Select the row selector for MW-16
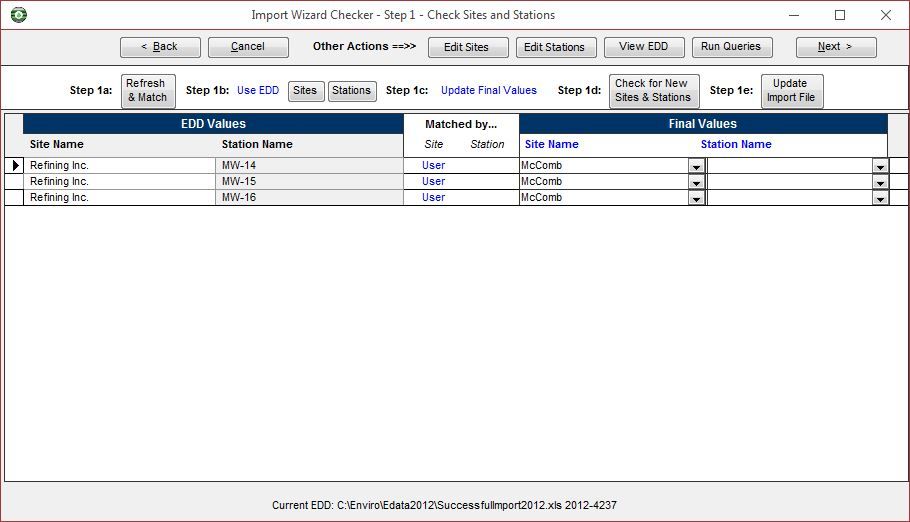The image size is (910, 522). click(14, 197)
